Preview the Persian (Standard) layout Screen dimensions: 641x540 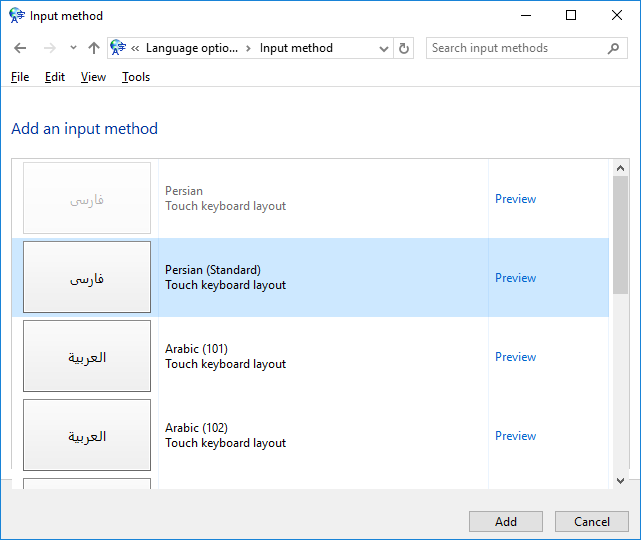[x=515, y=278]
